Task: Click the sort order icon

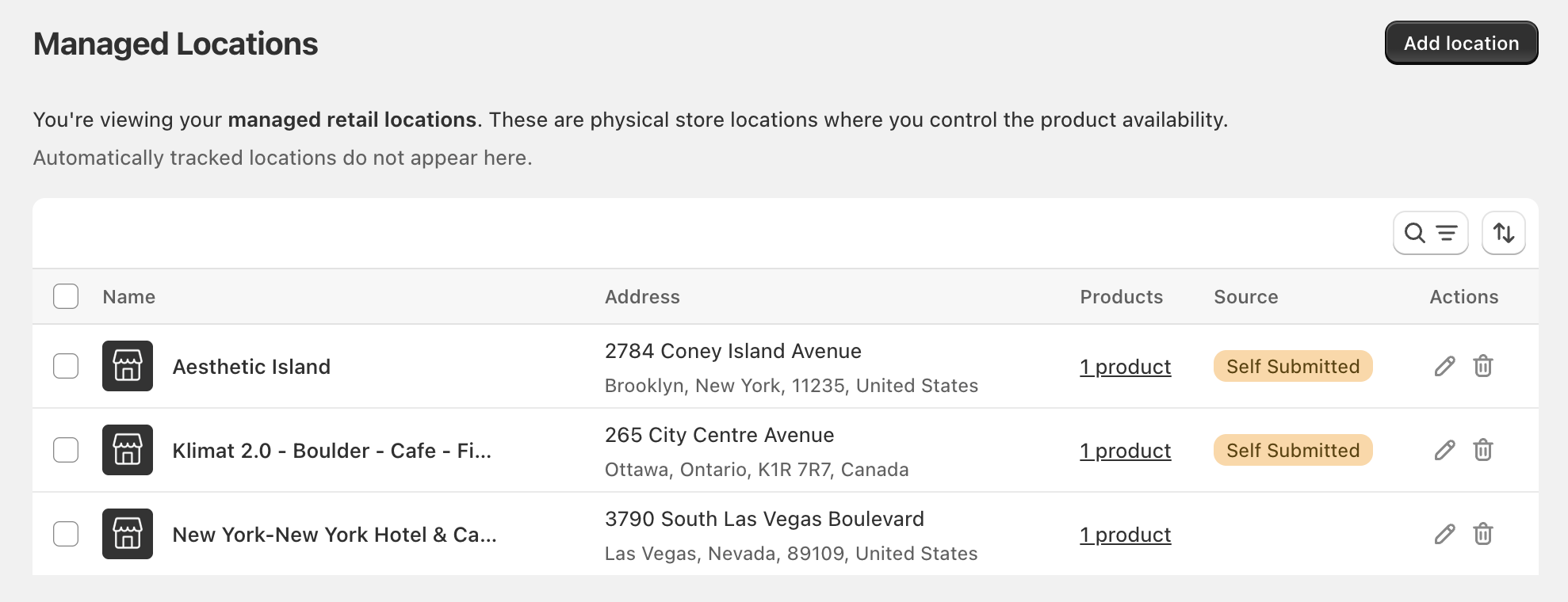Action: pyautogui.click(x=1504, y=233)
